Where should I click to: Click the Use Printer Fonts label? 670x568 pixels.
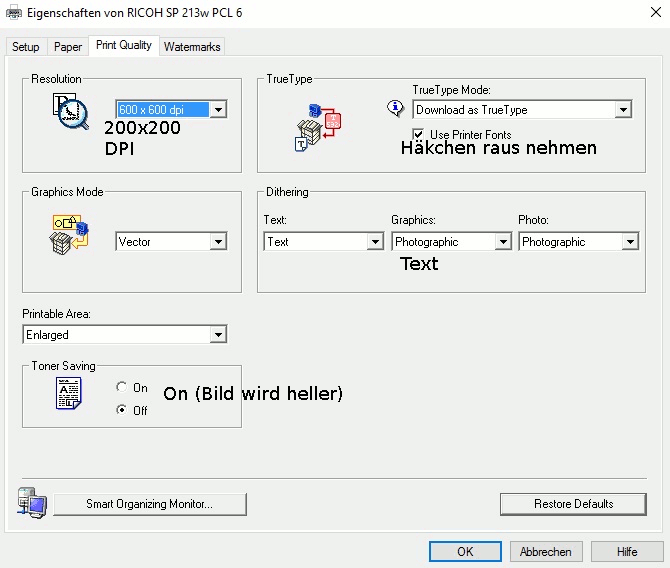click(470, 135)
